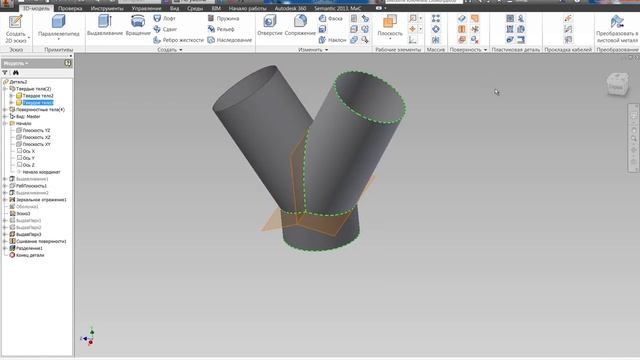Viewport: 640px width, 360px height.
Task: Pick the Наследование derive tool
Action: click(229, 40)
